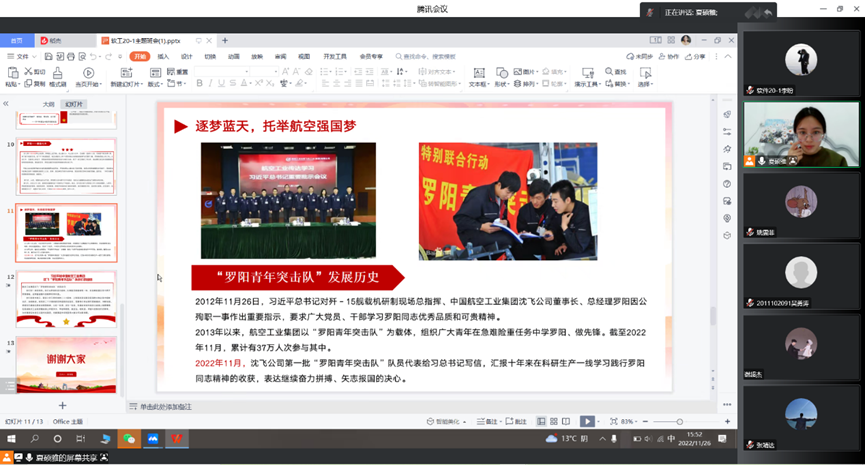Click the 分享 share button
Image resolution: width=865 pixels, height=465 pixels.
[696, 57]
